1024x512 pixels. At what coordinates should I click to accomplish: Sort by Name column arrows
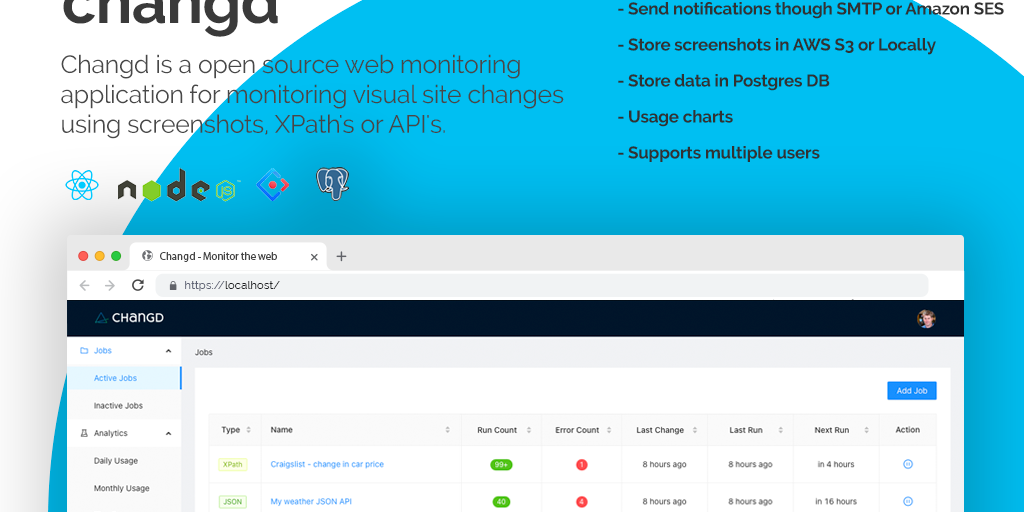pos(447,430)
